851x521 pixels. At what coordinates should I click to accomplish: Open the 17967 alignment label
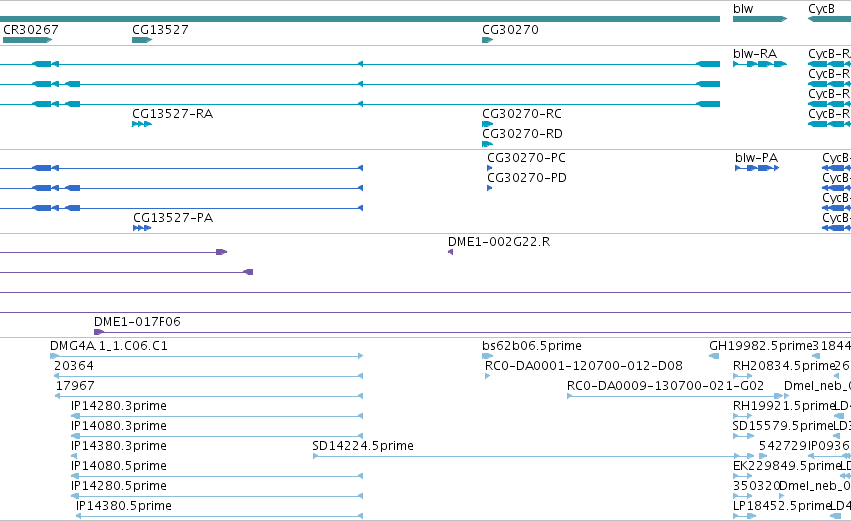75,386
